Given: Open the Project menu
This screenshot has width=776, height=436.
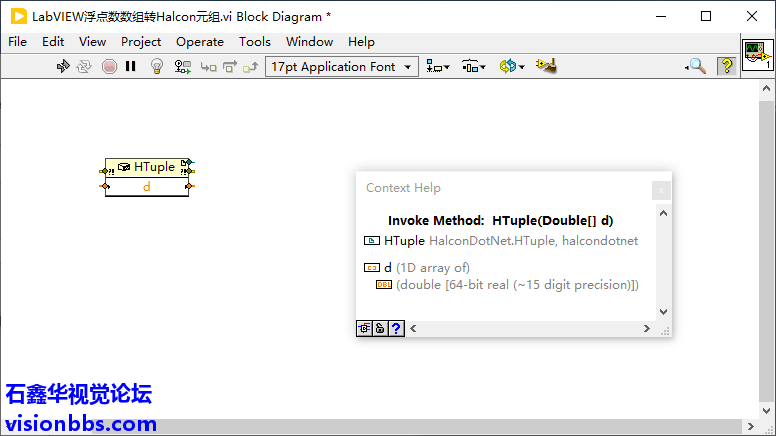Looking at the screenshot, I should coord(141,41).
